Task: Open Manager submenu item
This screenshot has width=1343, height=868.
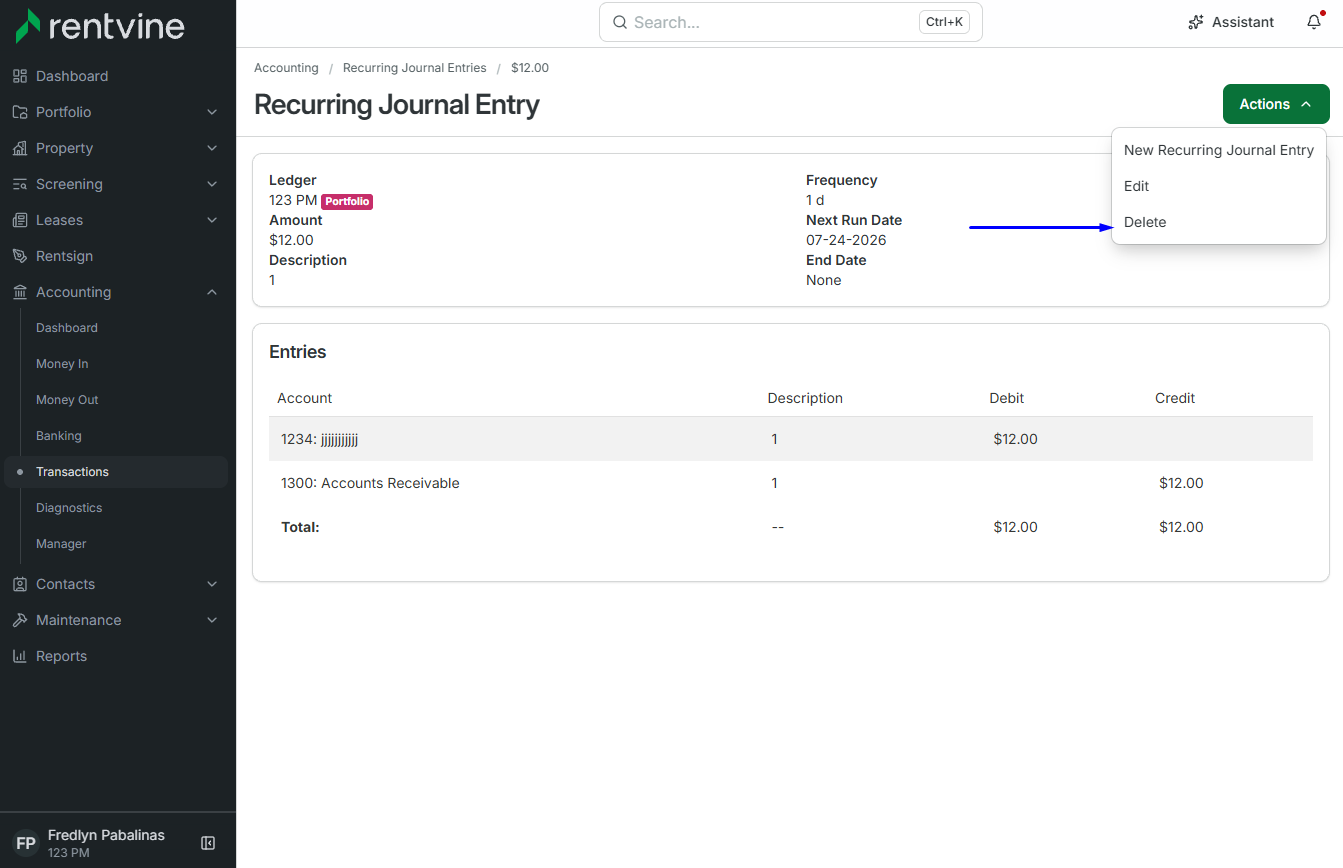Action: [61, 544]
